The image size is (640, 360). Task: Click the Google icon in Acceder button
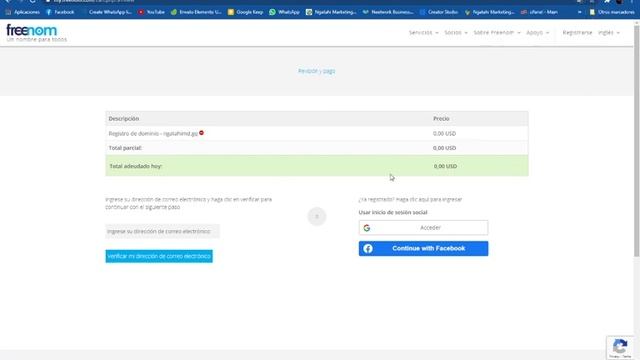point(367,228)
